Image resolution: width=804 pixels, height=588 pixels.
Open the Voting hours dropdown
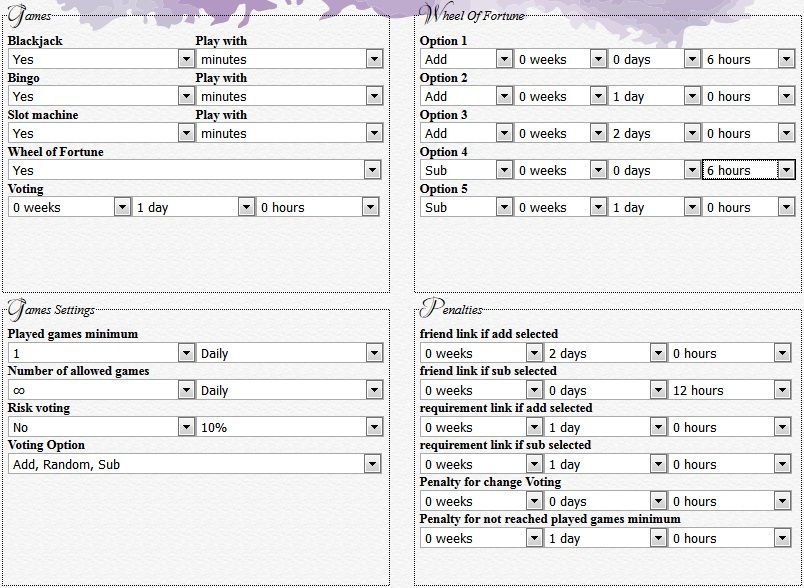pos(318,207)
